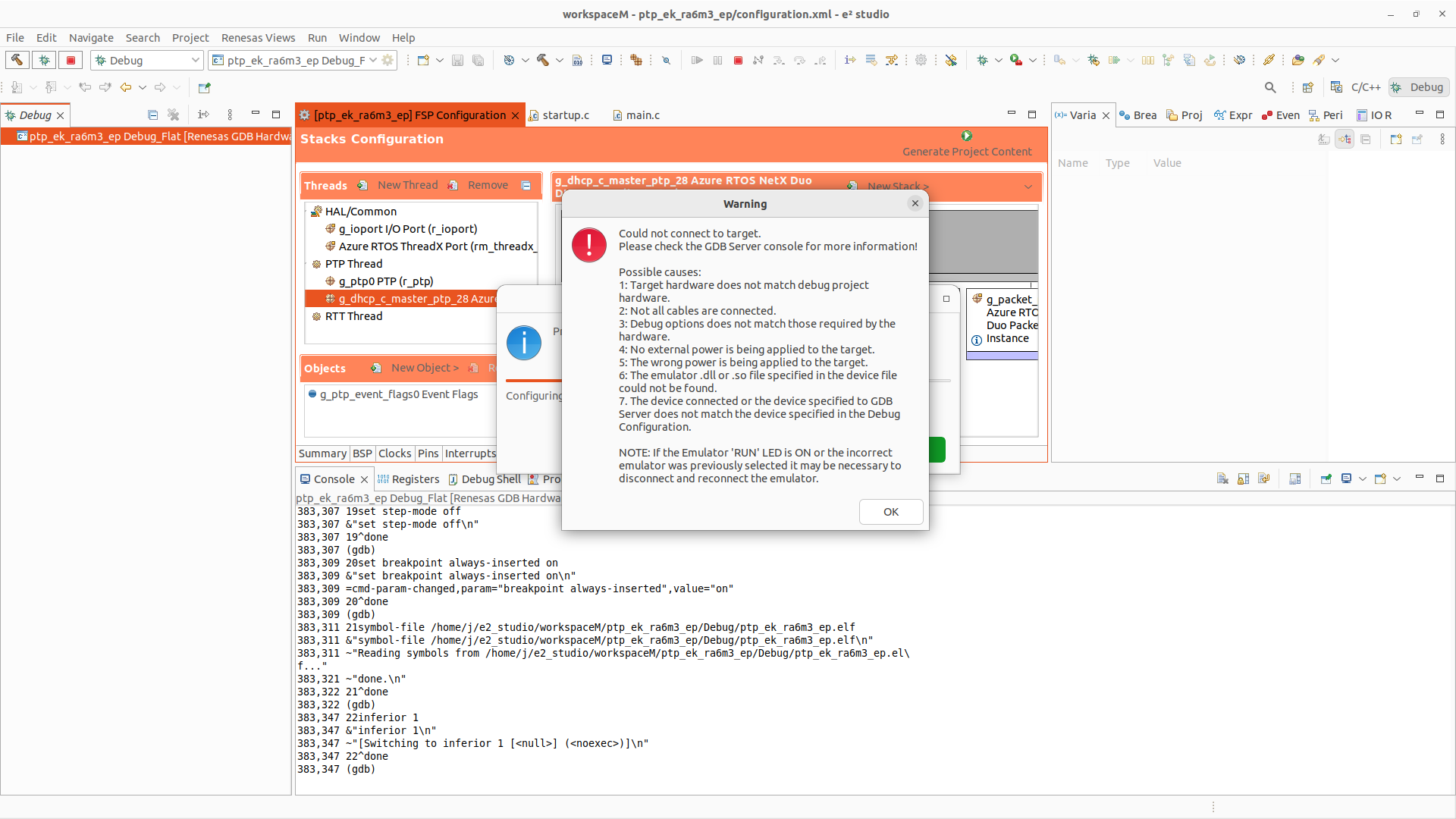This screenshot has height=819, width=1456.
Task: Click the New wizard toolbar icon
Action: tap(423, 60)
